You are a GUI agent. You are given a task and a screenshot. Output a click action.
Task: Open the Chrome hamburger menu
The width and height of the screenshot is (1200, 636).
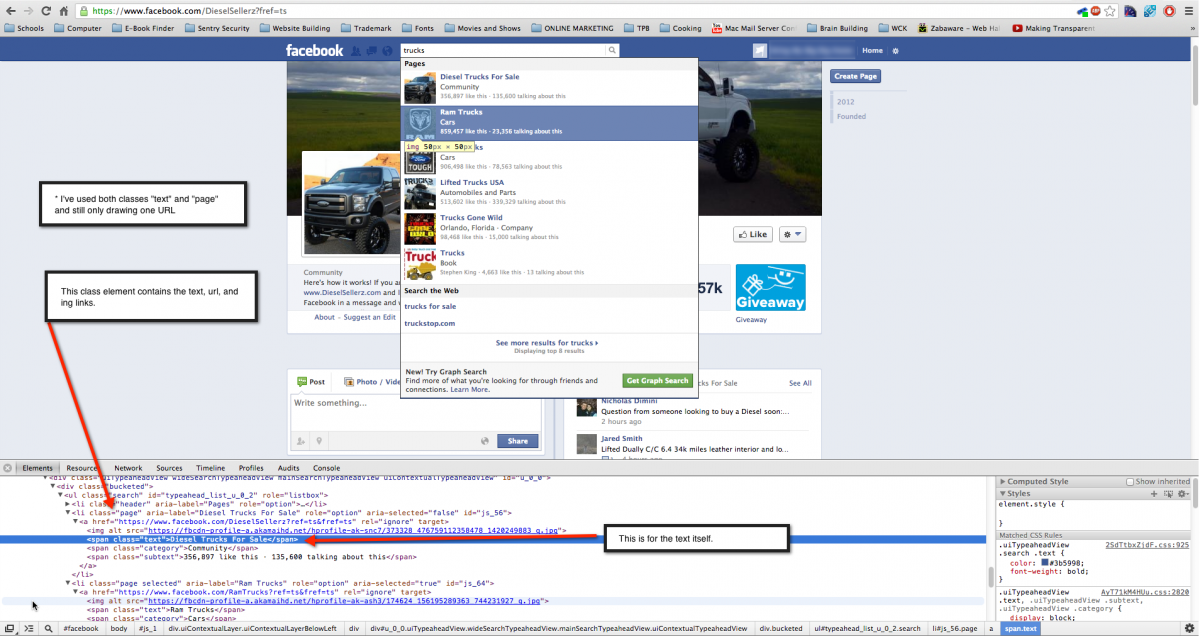point(1189,11)
